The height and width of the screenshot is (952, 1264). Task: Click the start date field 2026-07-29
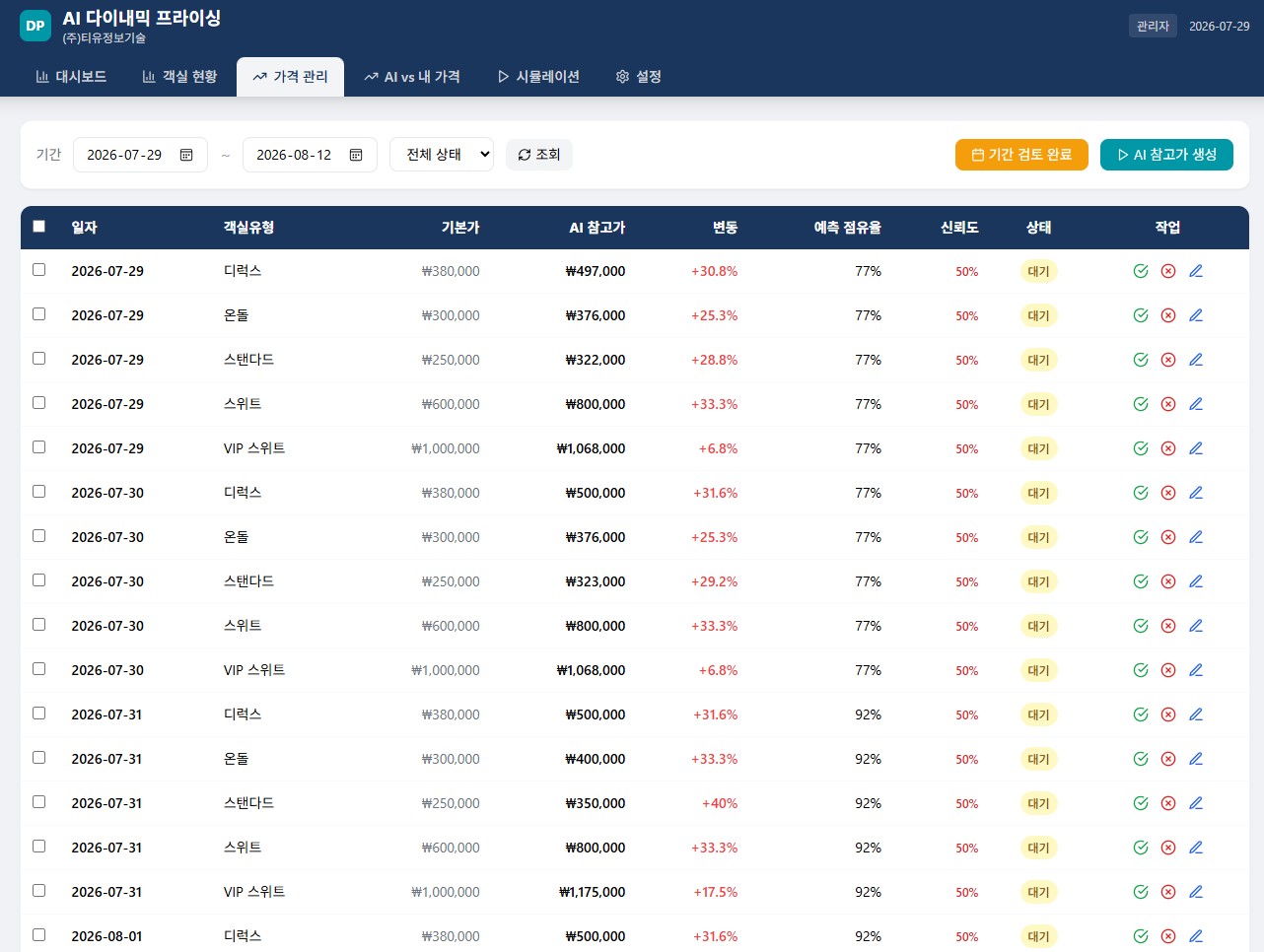(140, 155)
